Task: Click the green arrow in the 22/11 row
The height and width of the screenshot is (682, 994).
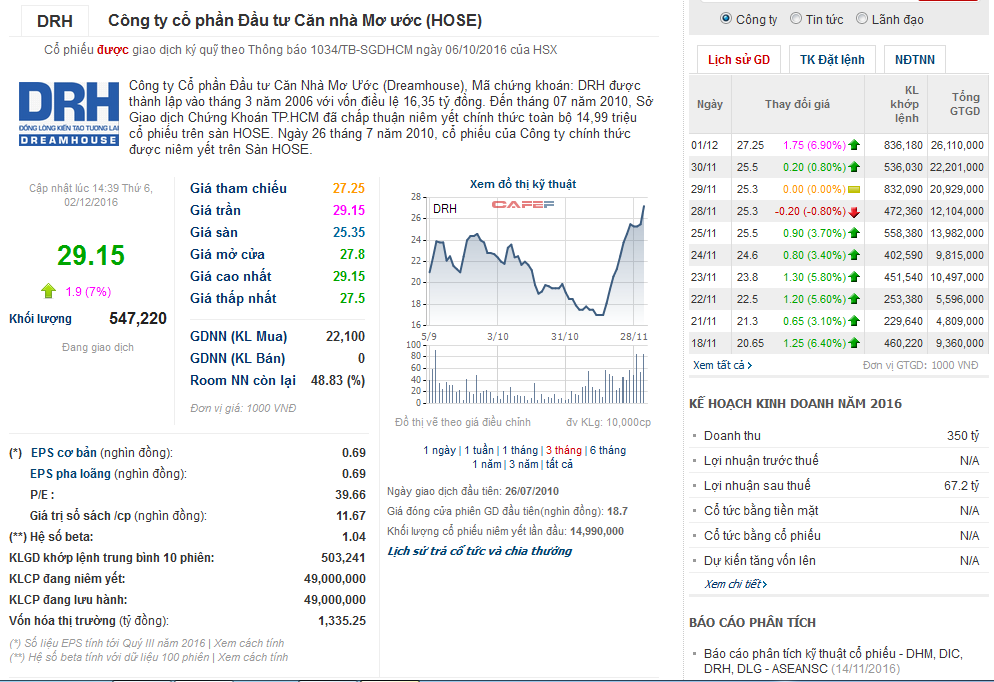Action: (x=854, y=299)
